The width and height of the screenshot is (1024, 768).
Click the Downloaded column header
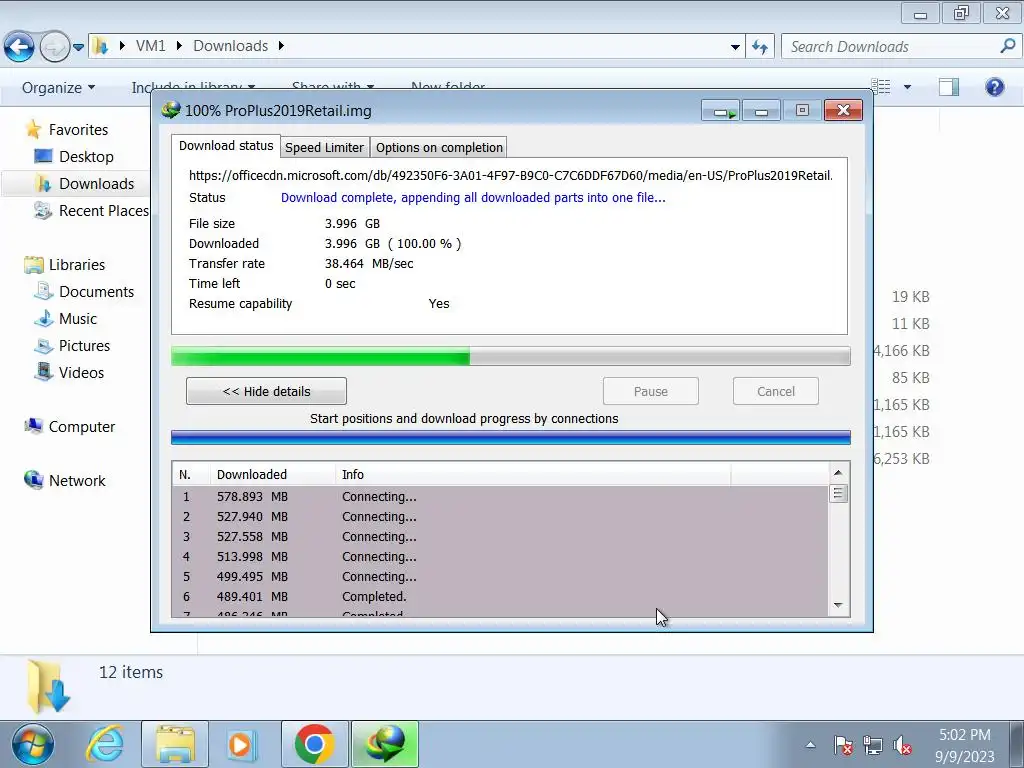[x=273, y=475]
